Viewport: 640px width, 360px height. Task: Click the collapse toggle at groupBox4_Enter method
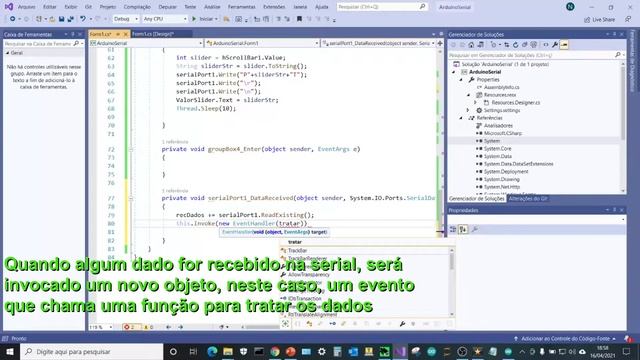coord(131,149)
